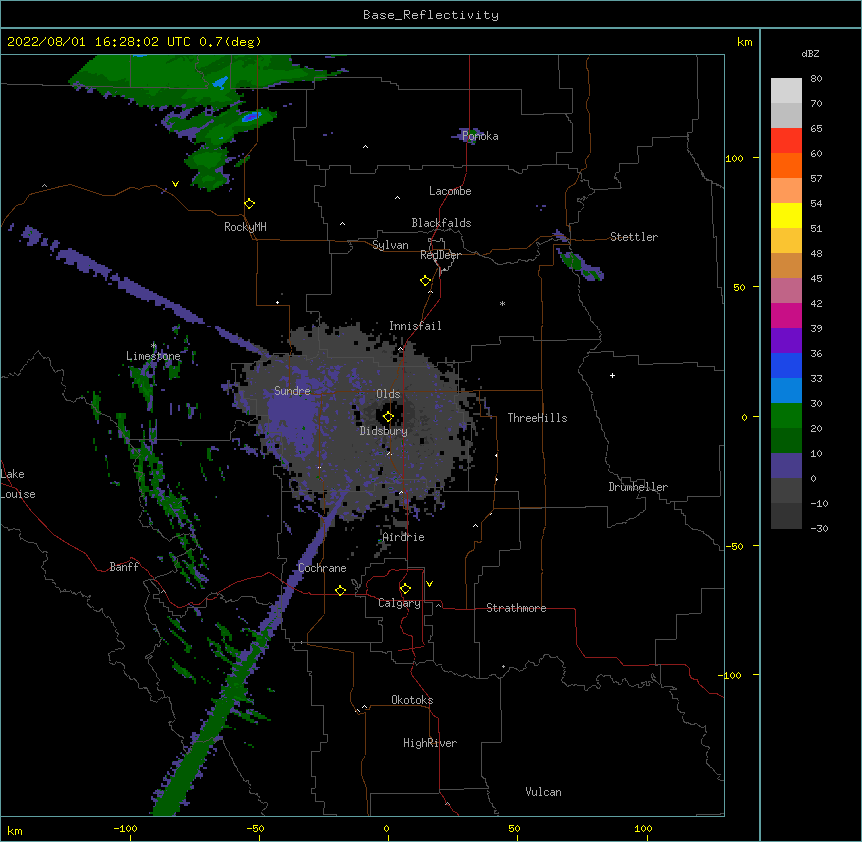This screenshot has width=862, height=842.
Task: Click the km unit label at bottom left
Action: pyautogui.click(x=15, y=830)
